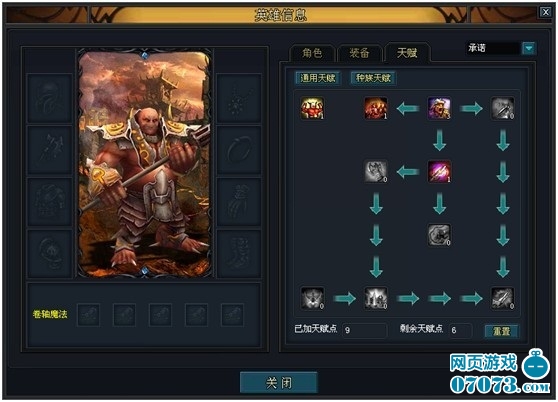Toggle the 通用天赋 general talents view

click(x=318, y=78)
